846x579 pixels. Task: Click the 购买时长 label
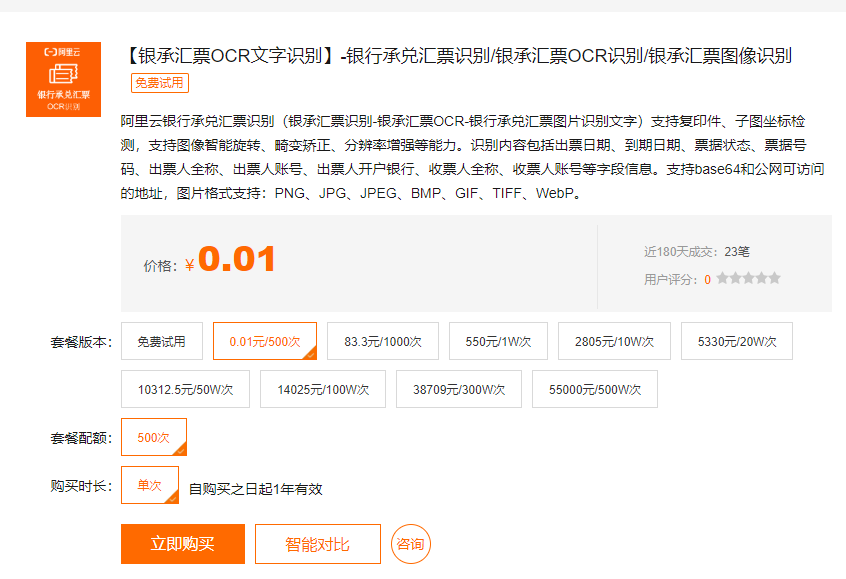tap(81, 486)
